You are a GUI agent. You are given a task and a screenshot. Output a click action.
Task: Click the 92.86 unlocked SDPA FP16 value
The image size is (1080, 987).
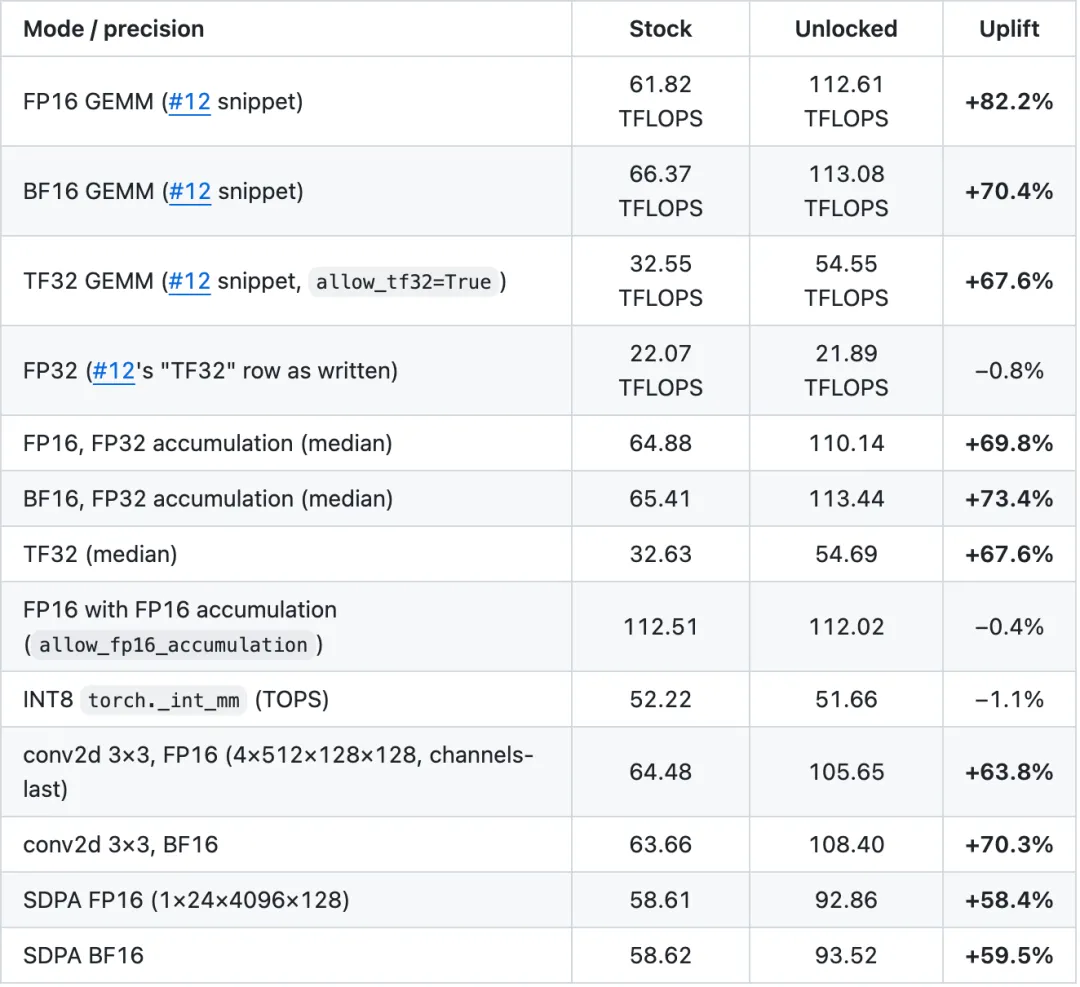click(846, 900)
